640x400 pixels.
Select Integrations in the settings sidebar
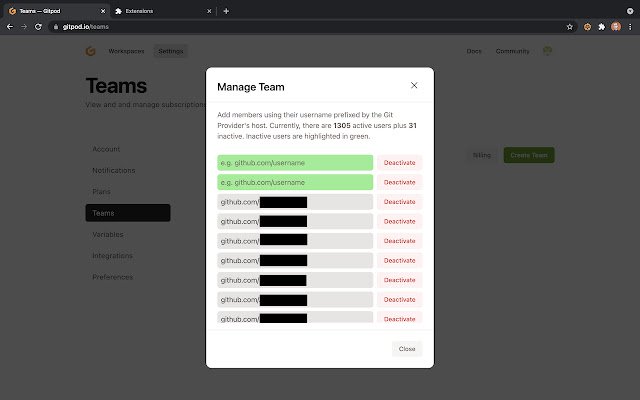(128, 256)
